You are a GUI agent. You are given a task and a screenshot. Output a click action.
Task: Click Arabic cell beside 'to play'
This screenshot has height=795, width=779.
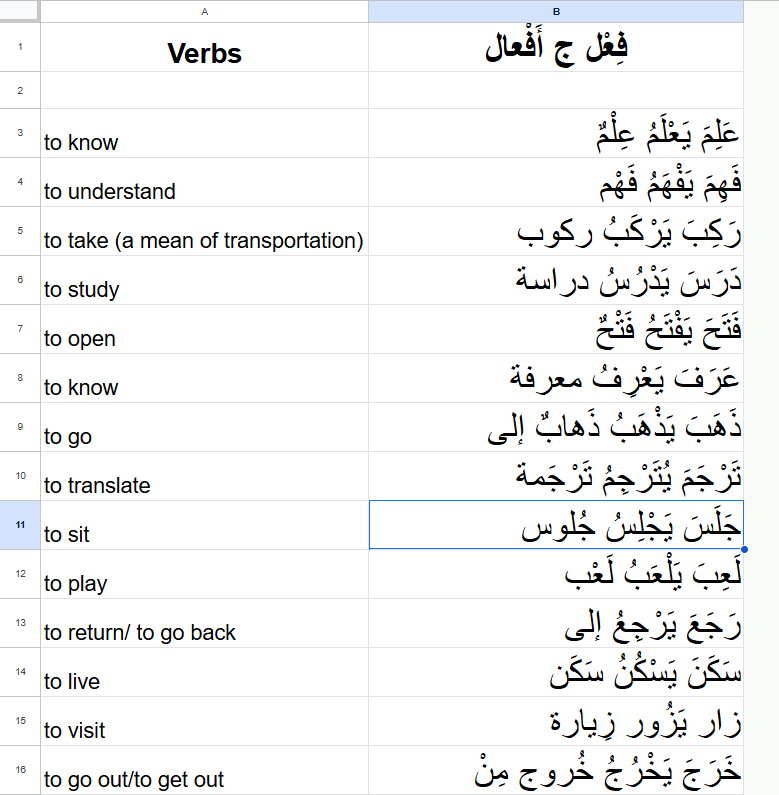[556, 574]
